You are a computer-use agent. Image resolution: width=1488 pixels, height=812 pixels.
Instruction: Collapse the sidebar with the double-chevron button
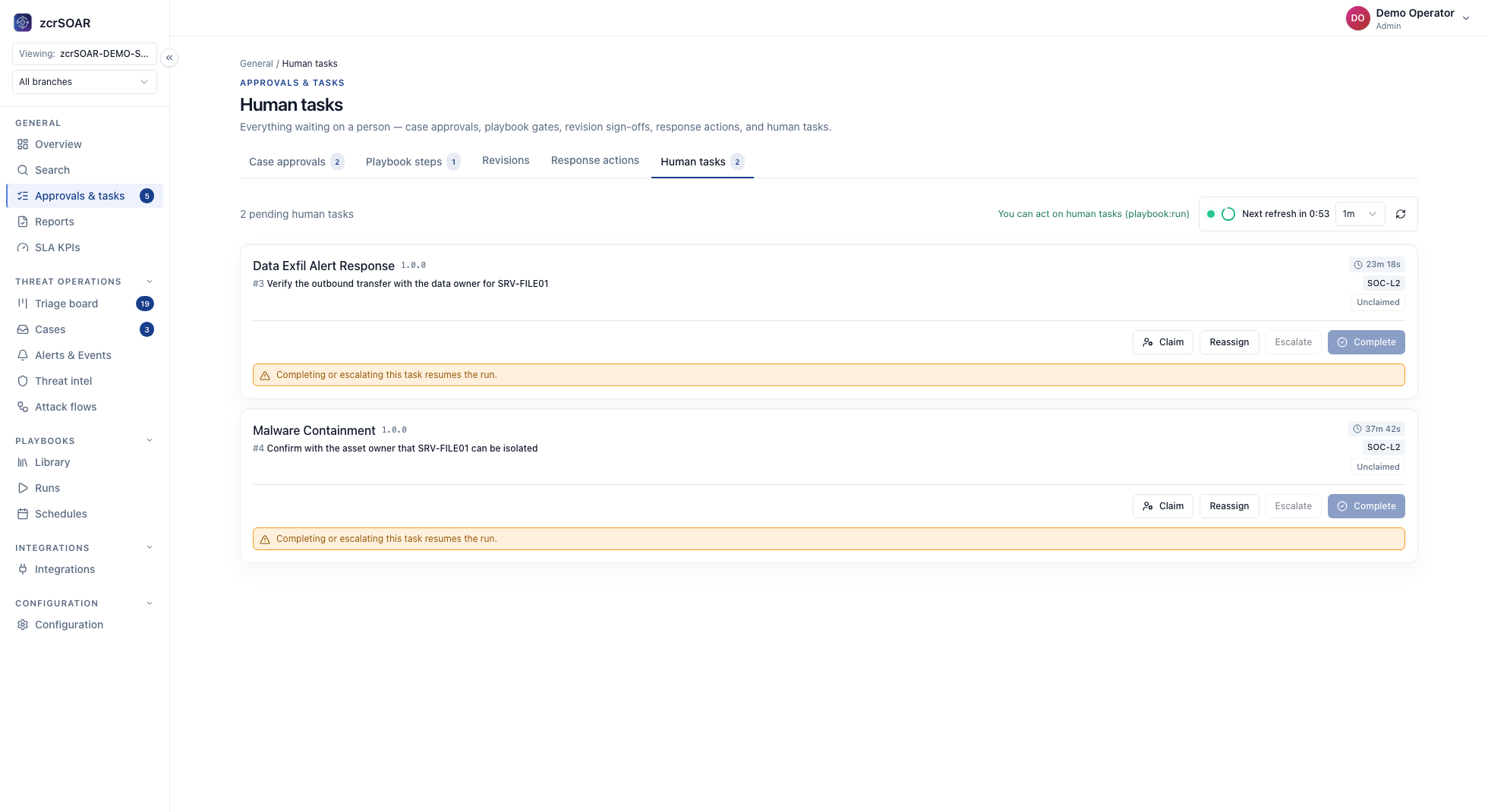point(169,58)
